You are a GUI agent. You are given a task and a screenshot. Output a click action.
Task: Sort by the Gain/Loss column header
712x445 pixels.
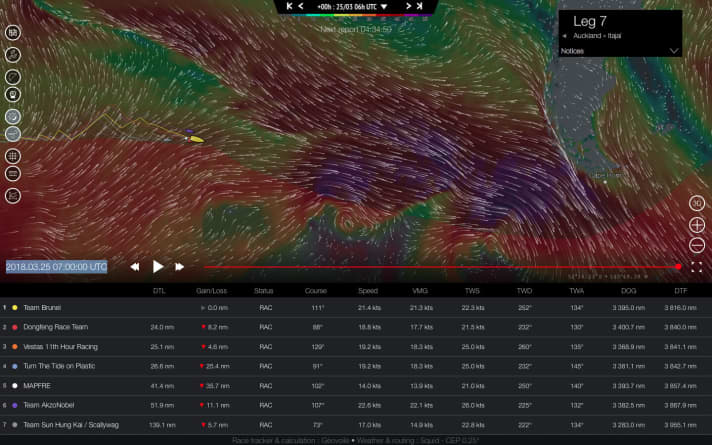click(x=211, y=291)
